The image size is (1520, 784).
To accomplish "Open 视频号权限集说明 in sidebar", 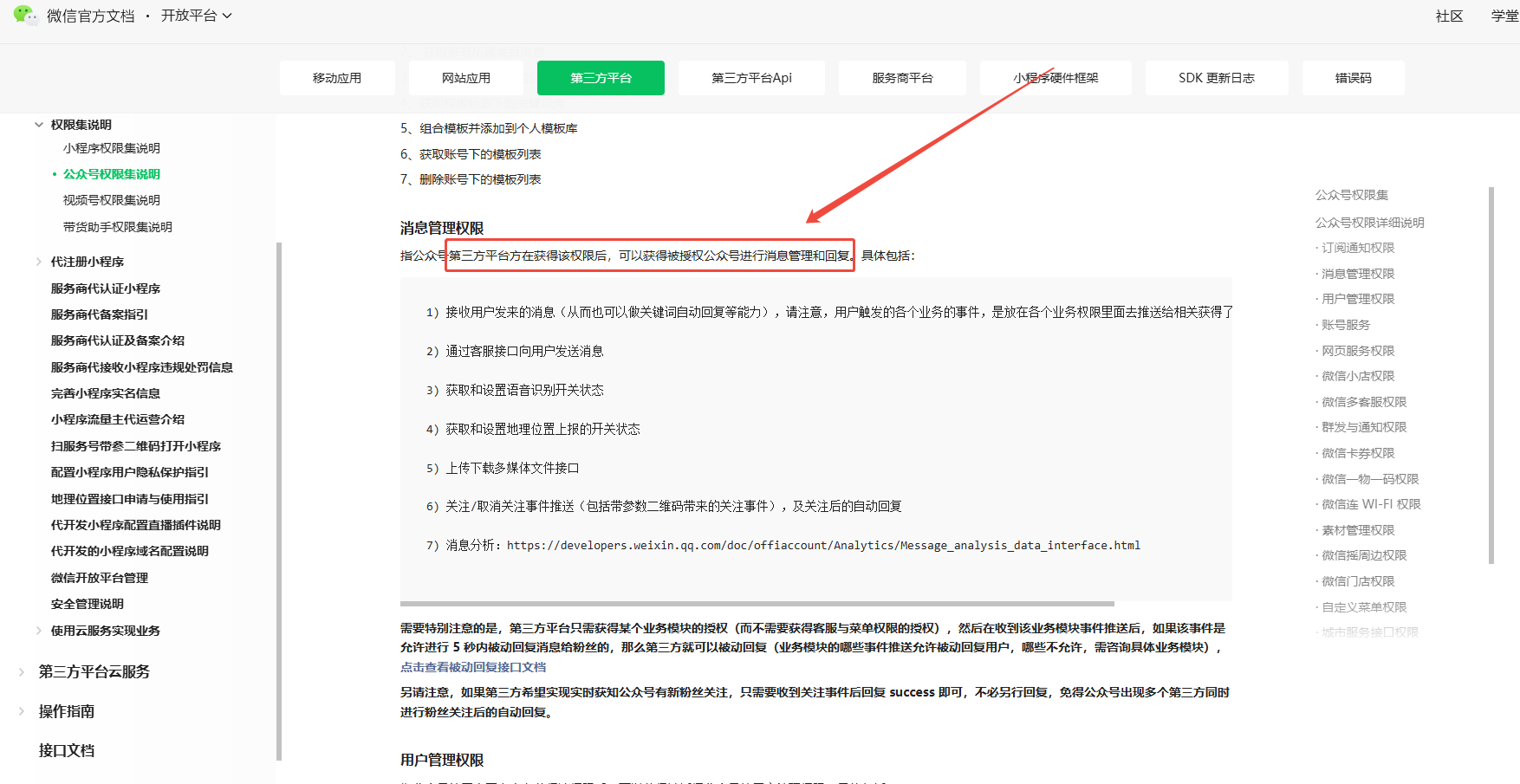I will [x=112, y=200].
